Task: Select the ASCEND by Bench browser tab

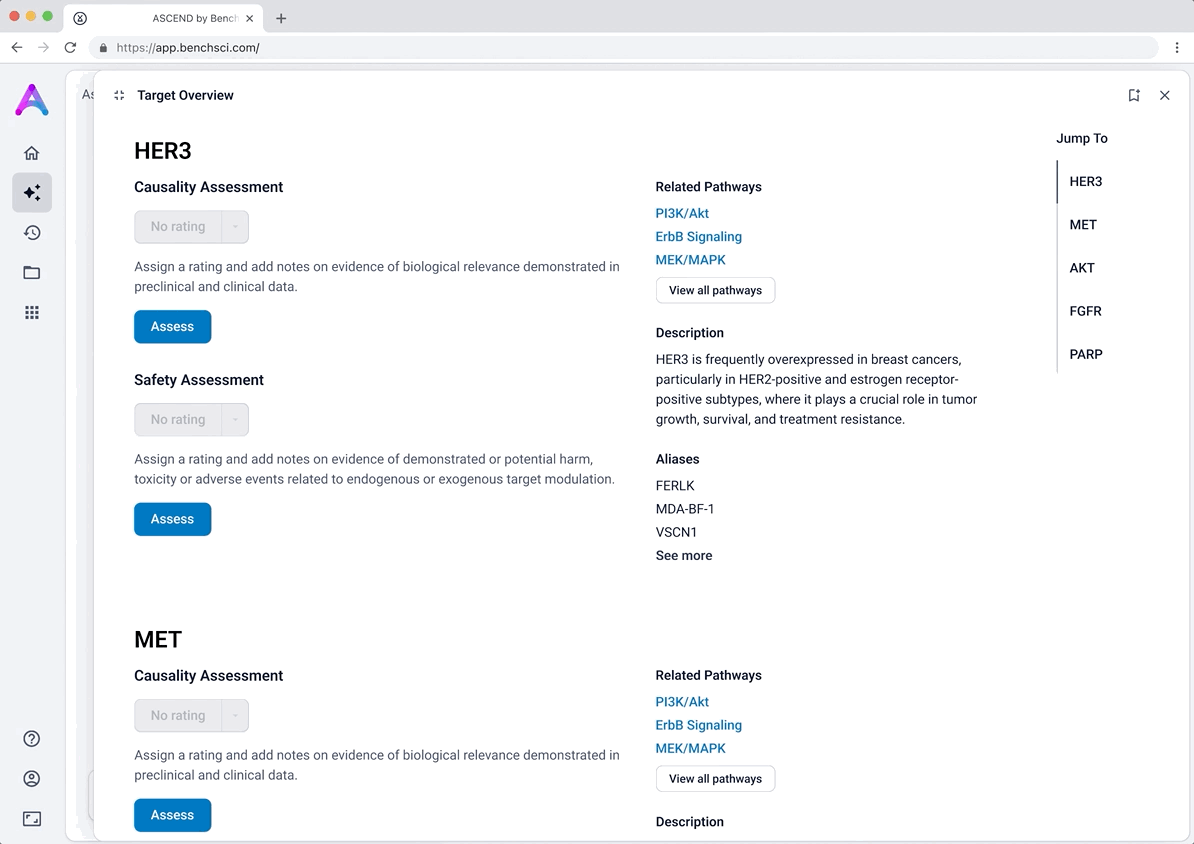Action: point(164,18)
